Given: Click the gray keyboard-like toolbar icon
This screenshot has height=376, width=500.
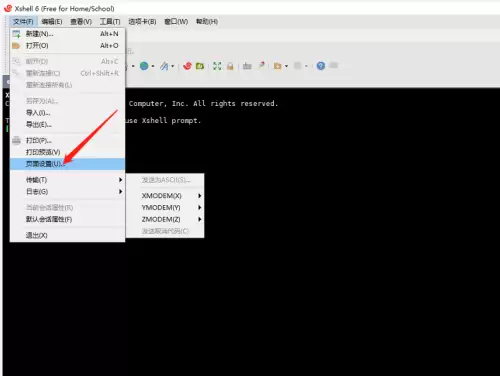Looking at the screenshot, I should click(247, 66).
